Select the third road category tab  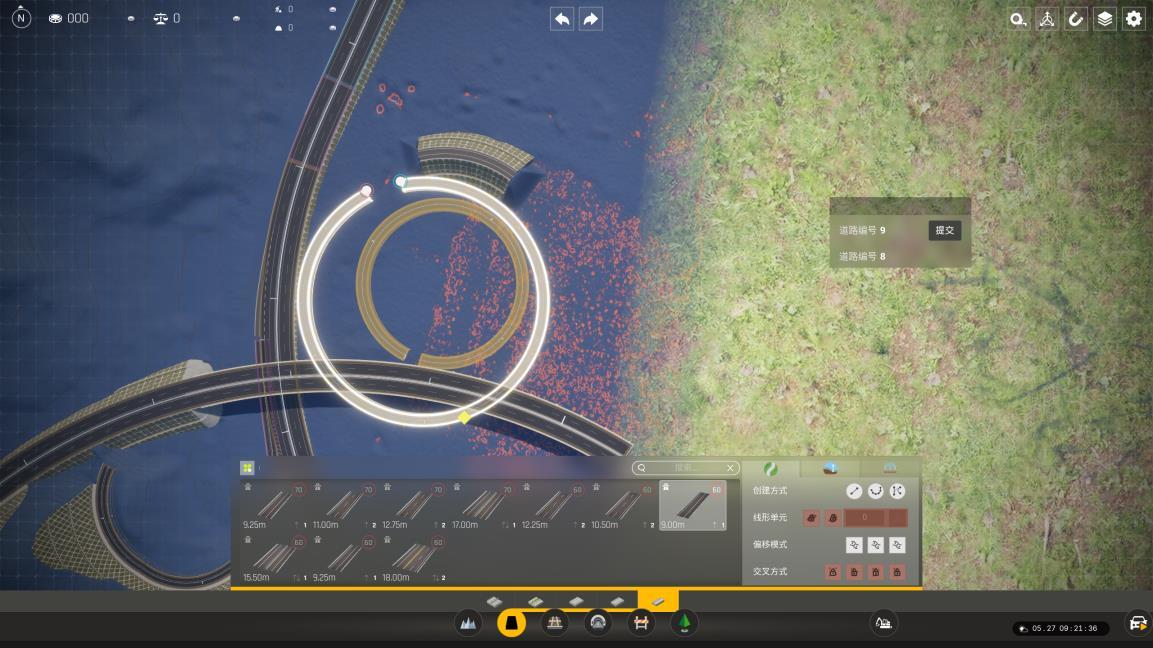pos(576,602)
